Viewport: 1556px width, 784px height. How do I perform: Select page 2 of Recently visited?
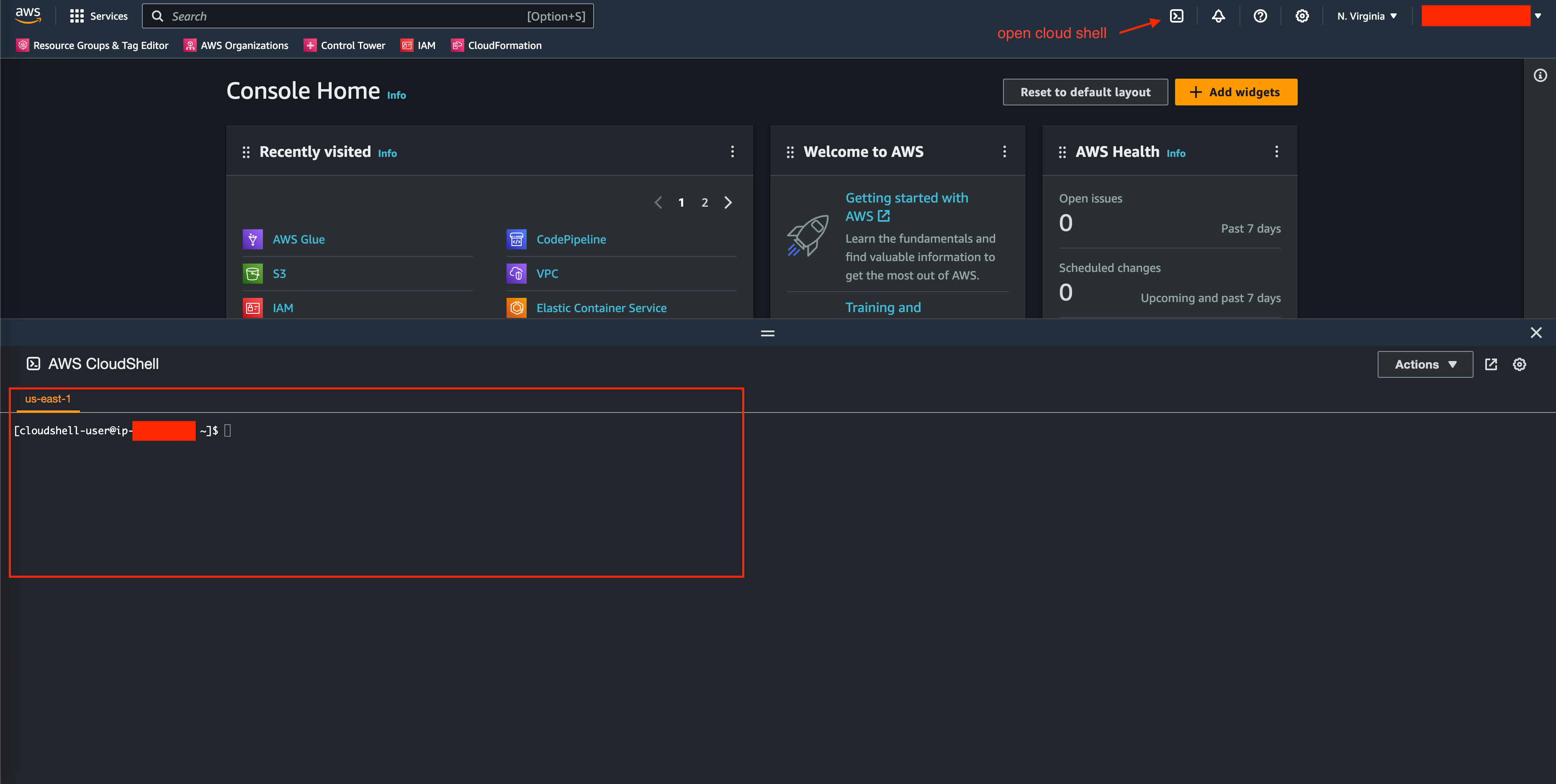704,203
